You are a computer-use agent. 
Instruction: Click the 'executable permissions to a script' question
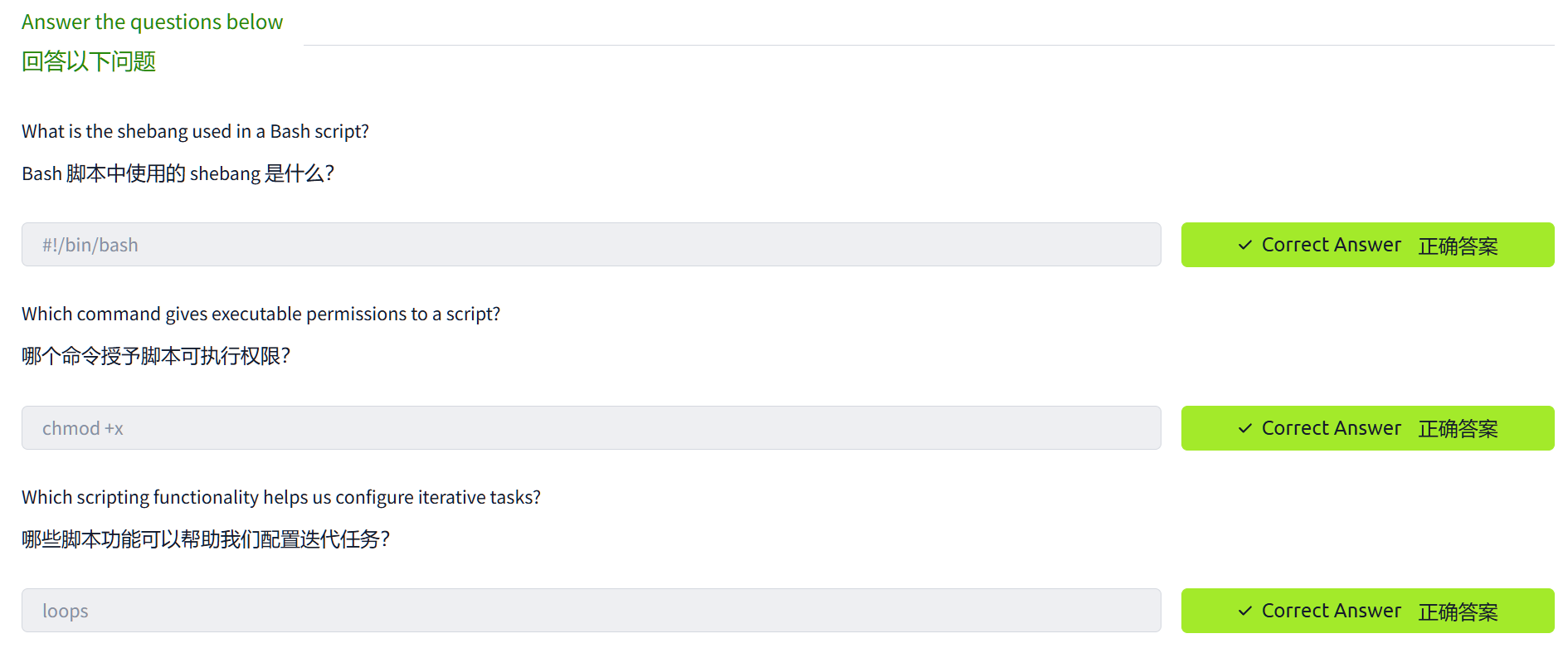[x=261, y=314]
